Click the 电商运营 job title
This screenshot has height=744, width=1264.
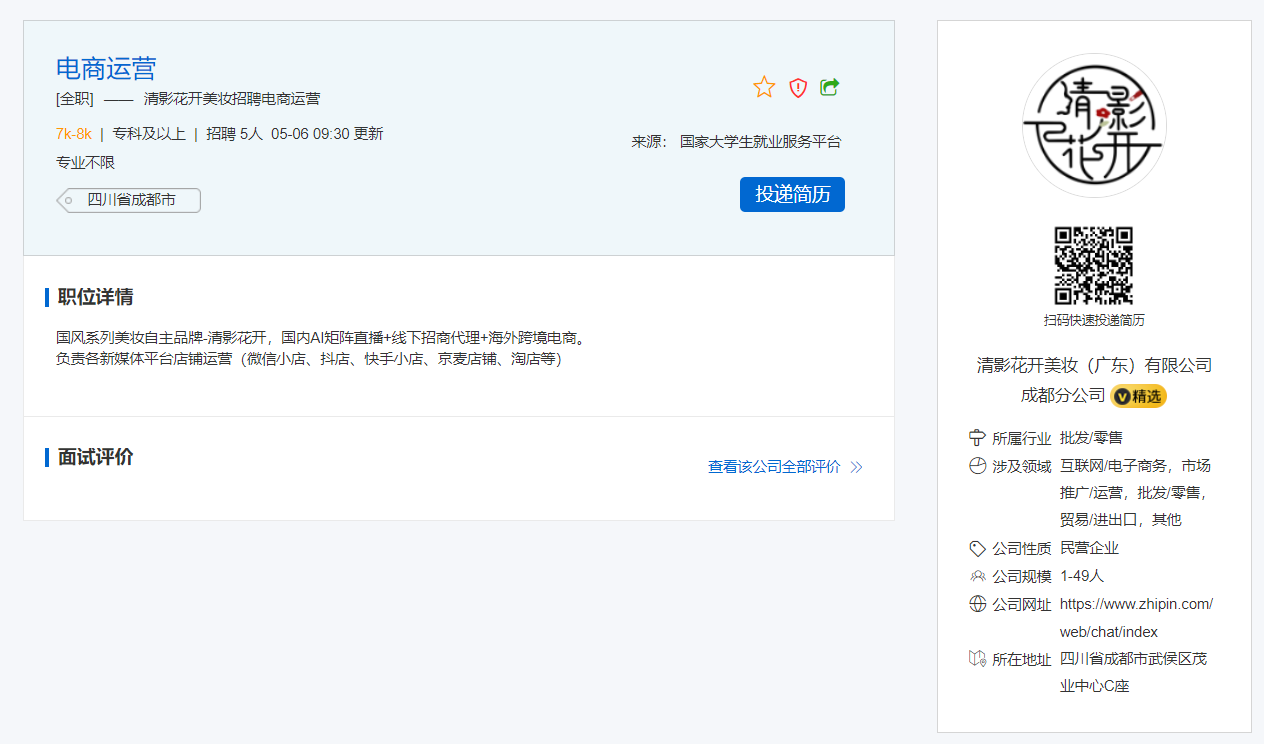tap(106, 68)
